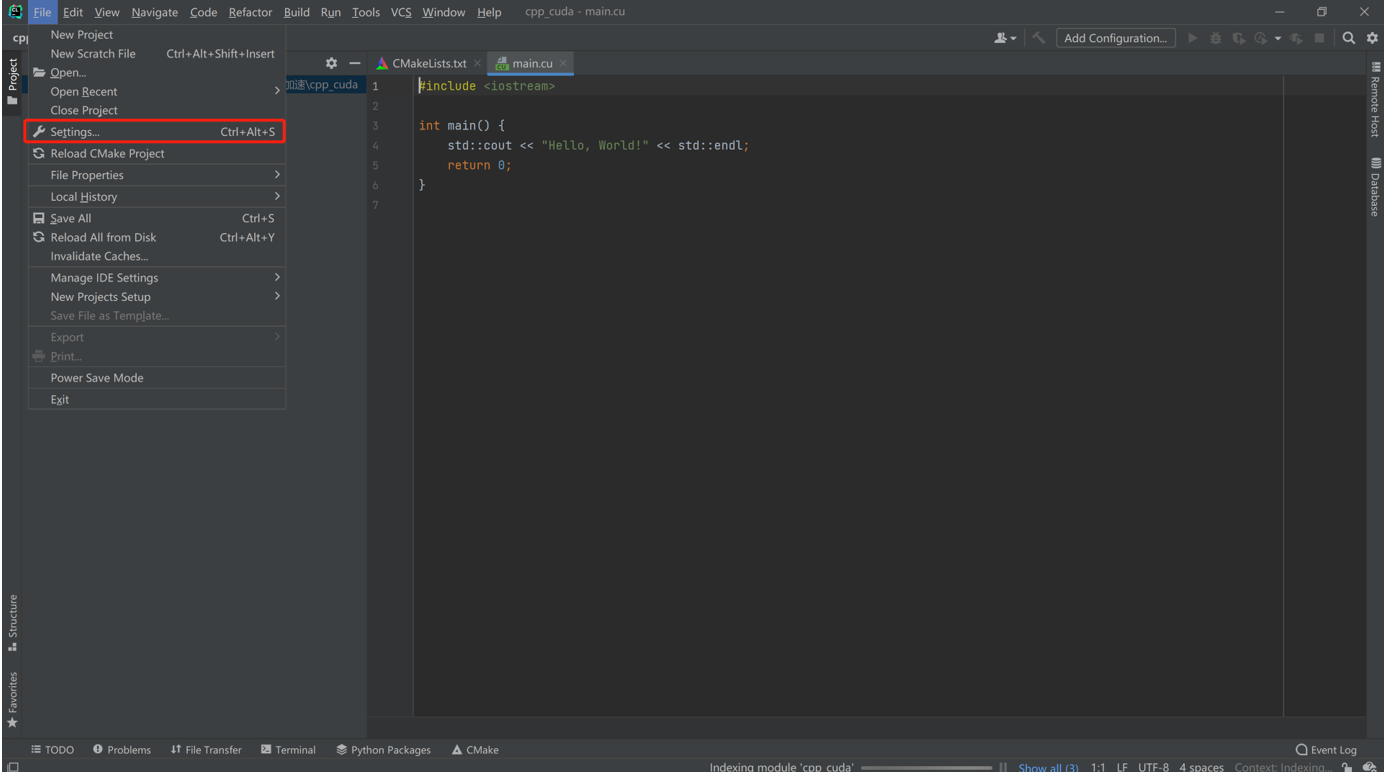Open the Navigate menu

[154, 12]
